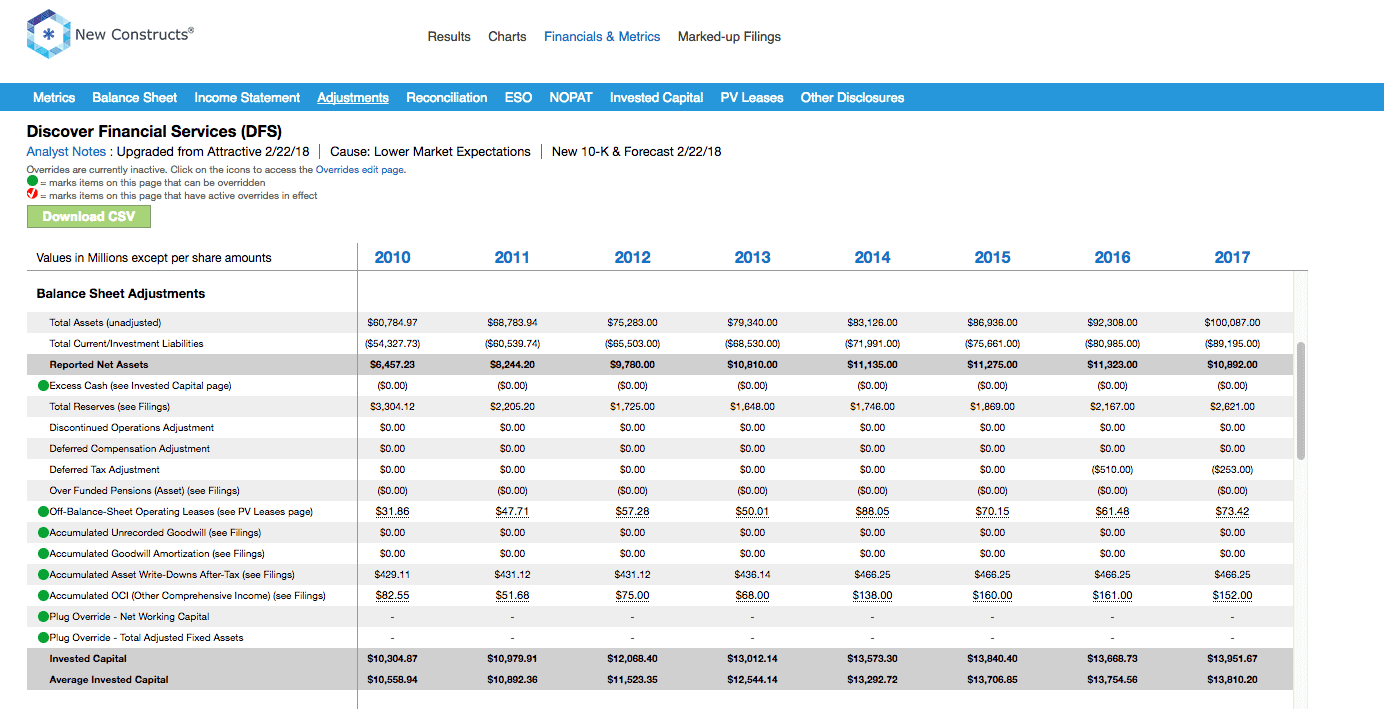
Task: Open Marked-up Filings
Action: [729, 36]
